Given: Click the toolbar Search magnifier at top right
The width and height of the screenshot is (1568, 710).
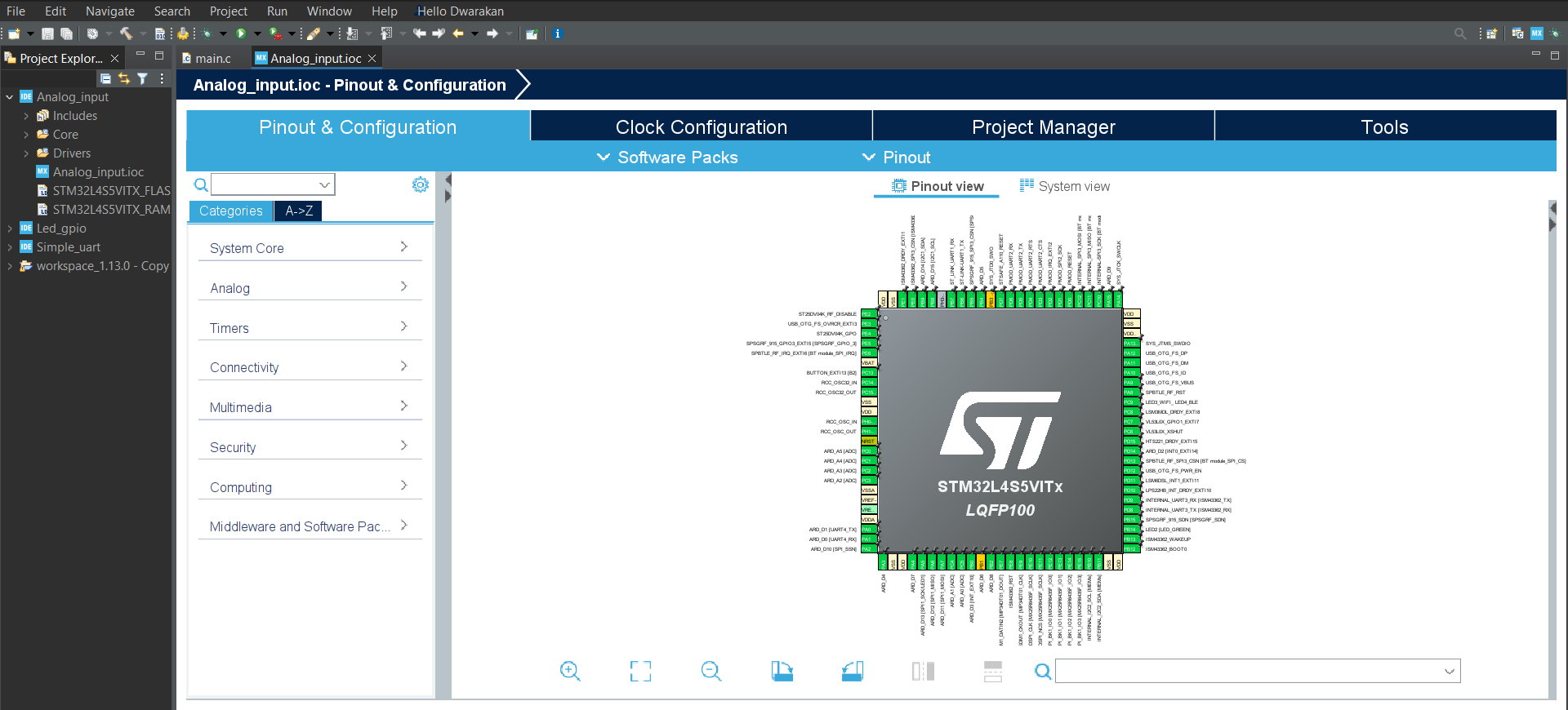Looking at the screenshot, I should pos(1460,33).
